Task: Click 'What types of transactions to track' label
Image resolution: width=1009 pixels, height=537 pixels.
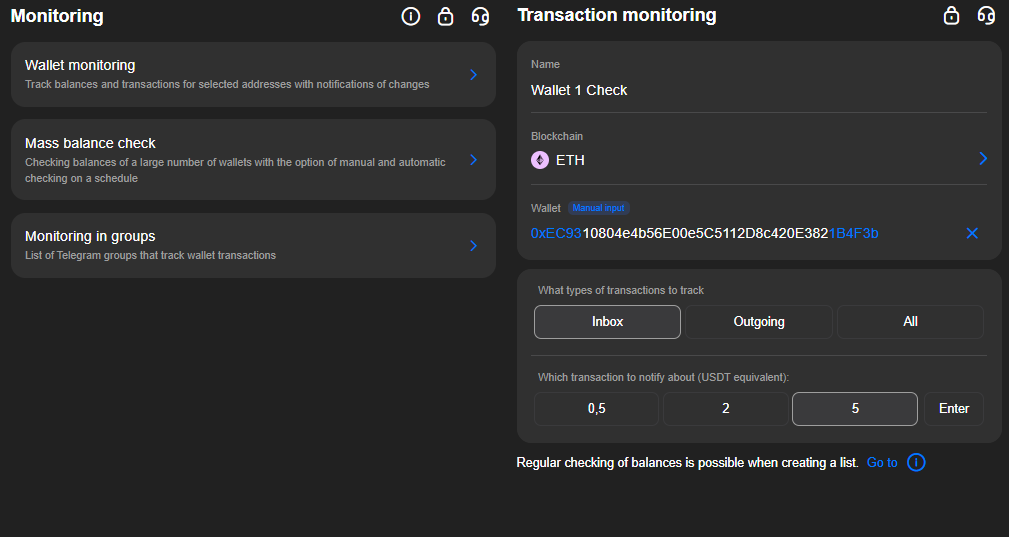Action: tap(621, 290)
